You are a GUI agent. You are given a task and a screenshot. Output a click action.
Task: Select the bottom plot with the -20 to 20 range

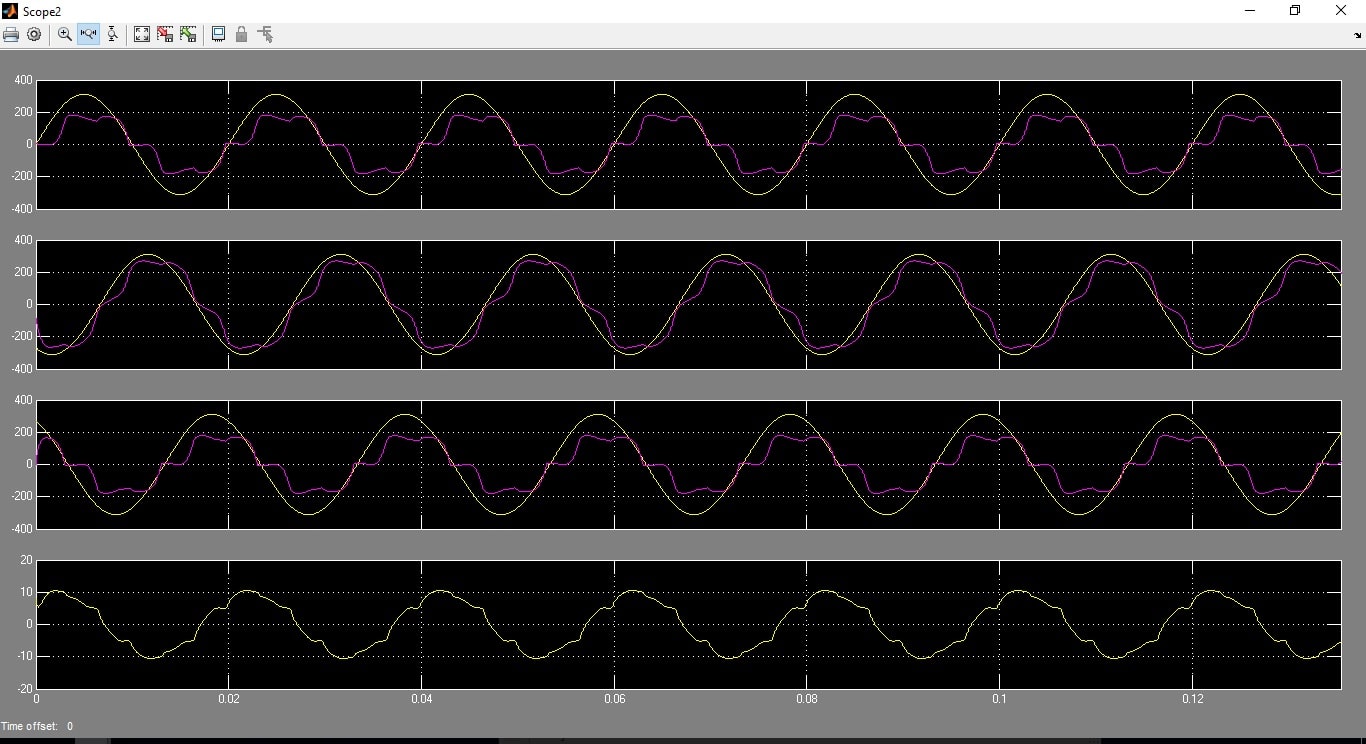(688, 624)
